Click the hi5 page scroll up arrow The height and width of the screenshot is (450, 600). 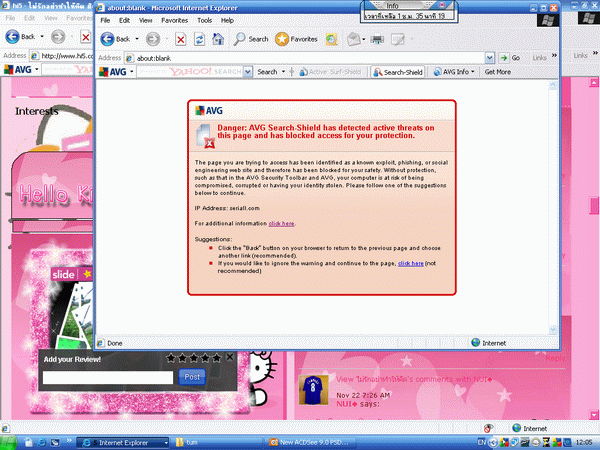594,82
